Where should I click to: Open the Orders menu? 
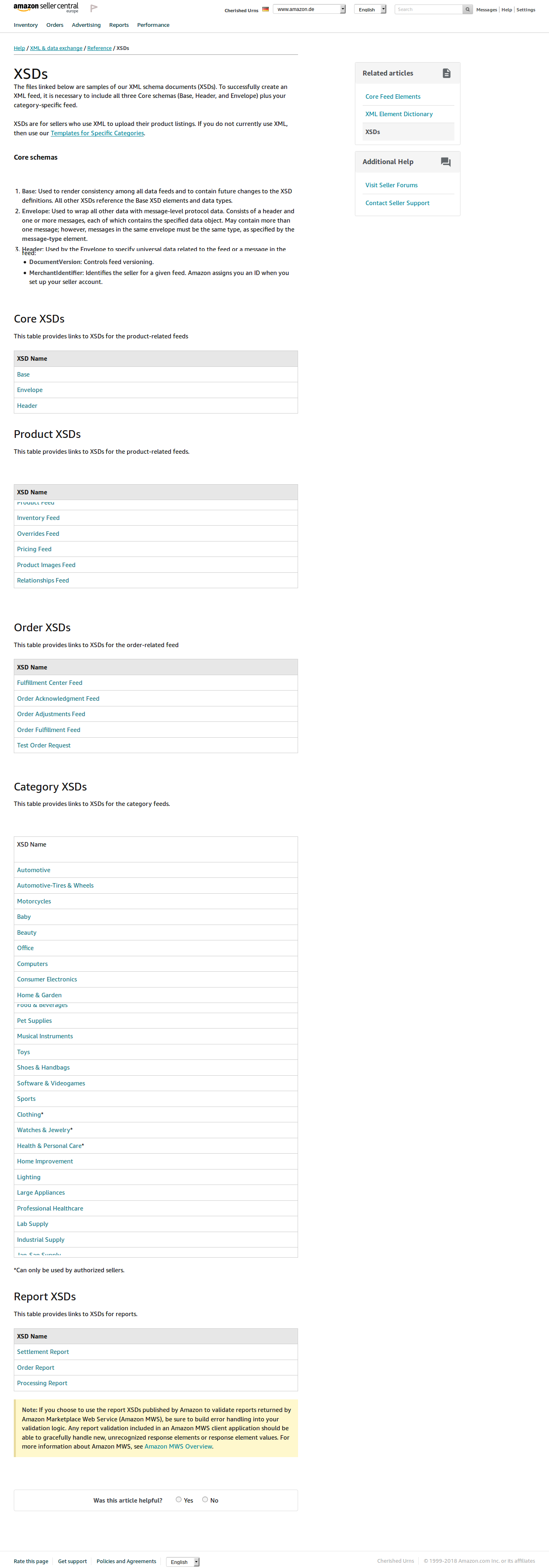(x=55, y=25)
